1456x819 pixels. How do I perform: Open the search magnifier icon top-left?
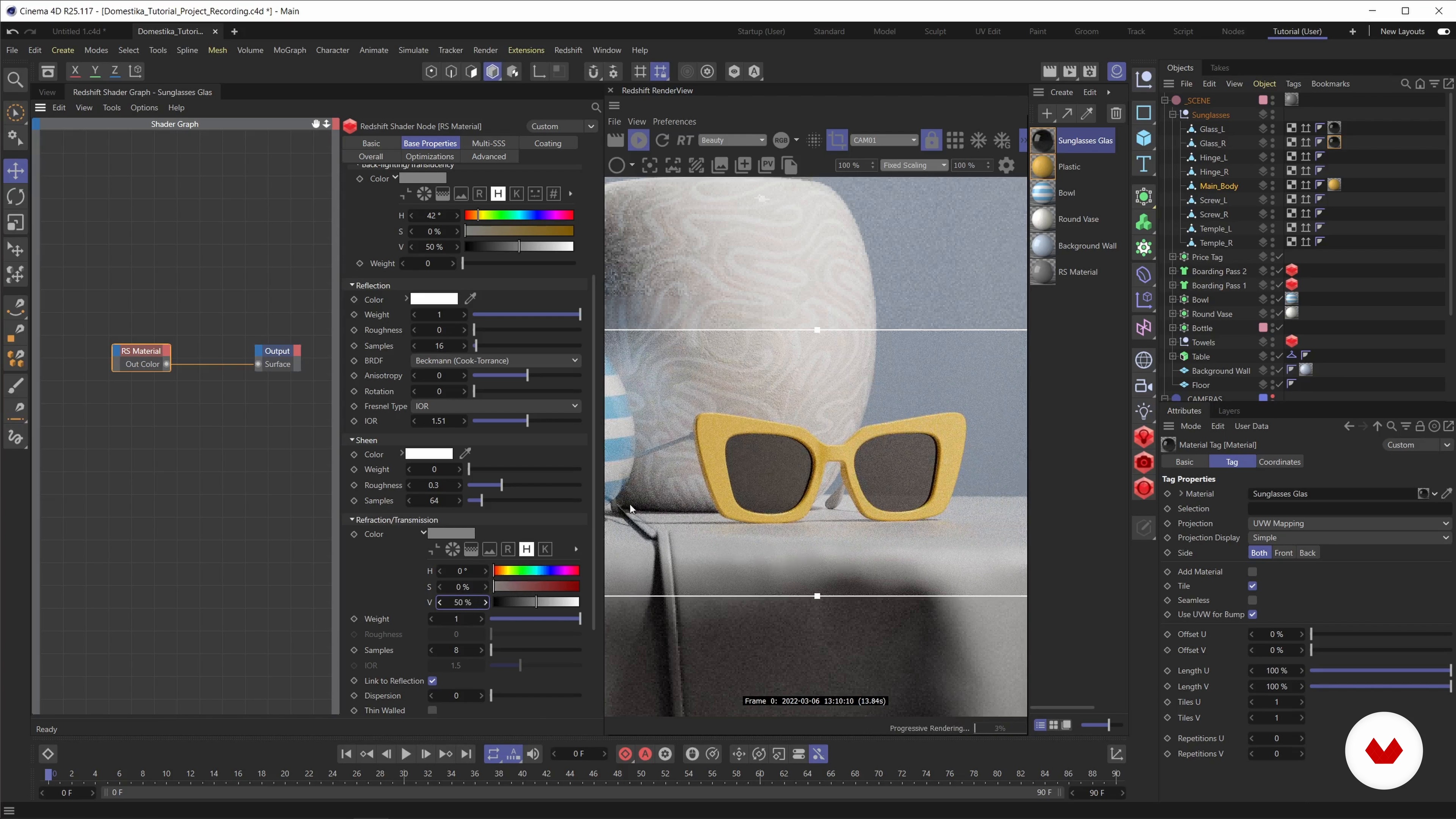pos(15,80)
